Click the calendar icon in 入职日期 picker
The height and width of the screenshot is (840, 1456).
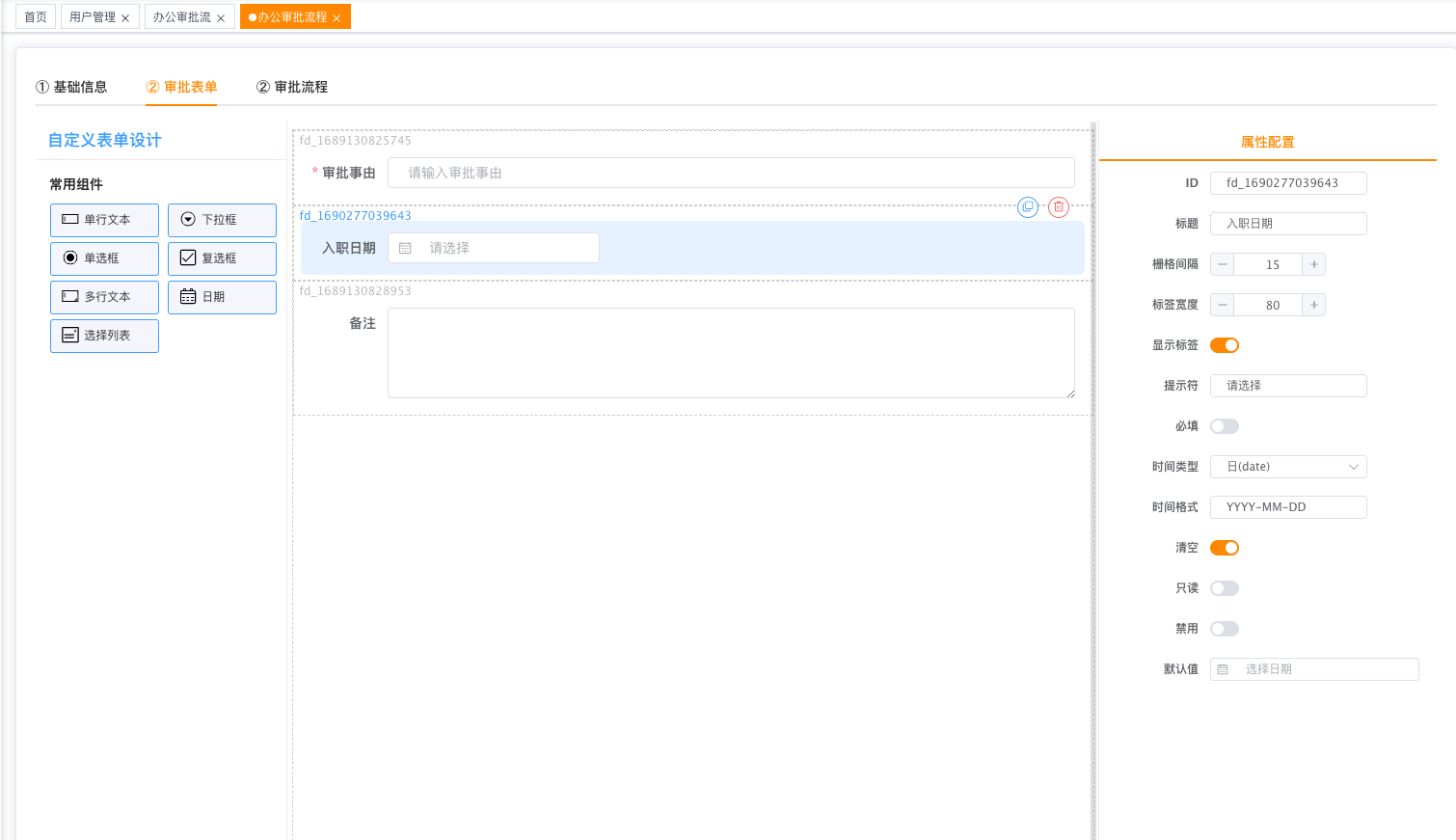click(x=405, y=249)
